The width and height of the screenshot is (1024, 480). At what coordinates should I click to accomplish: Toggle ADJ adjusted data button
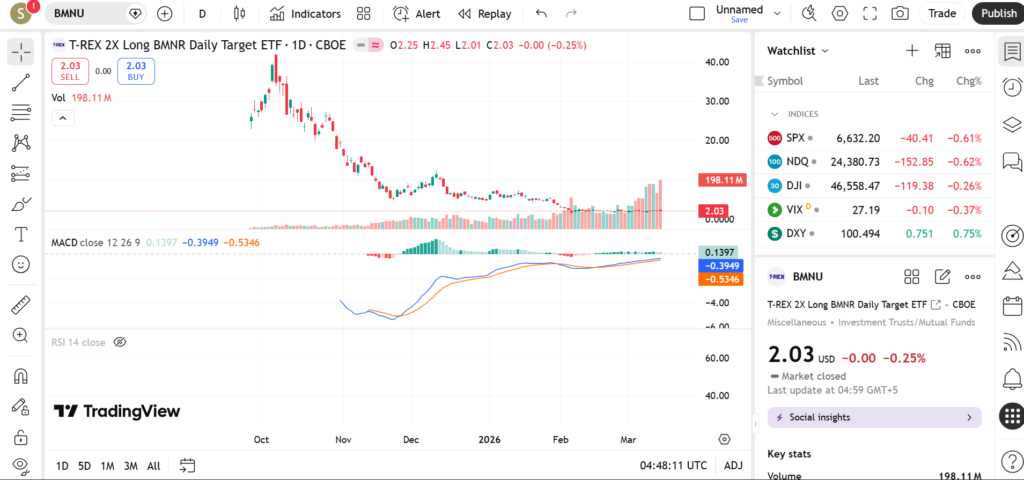pos(733,466)
